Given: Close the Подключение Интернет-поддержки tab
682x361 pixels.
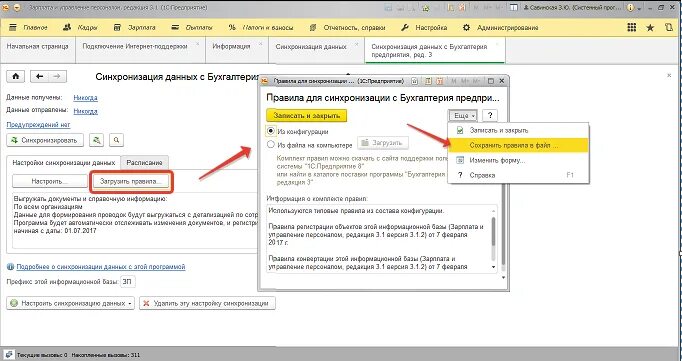Looking at the screenshot, I should point(197,44).
